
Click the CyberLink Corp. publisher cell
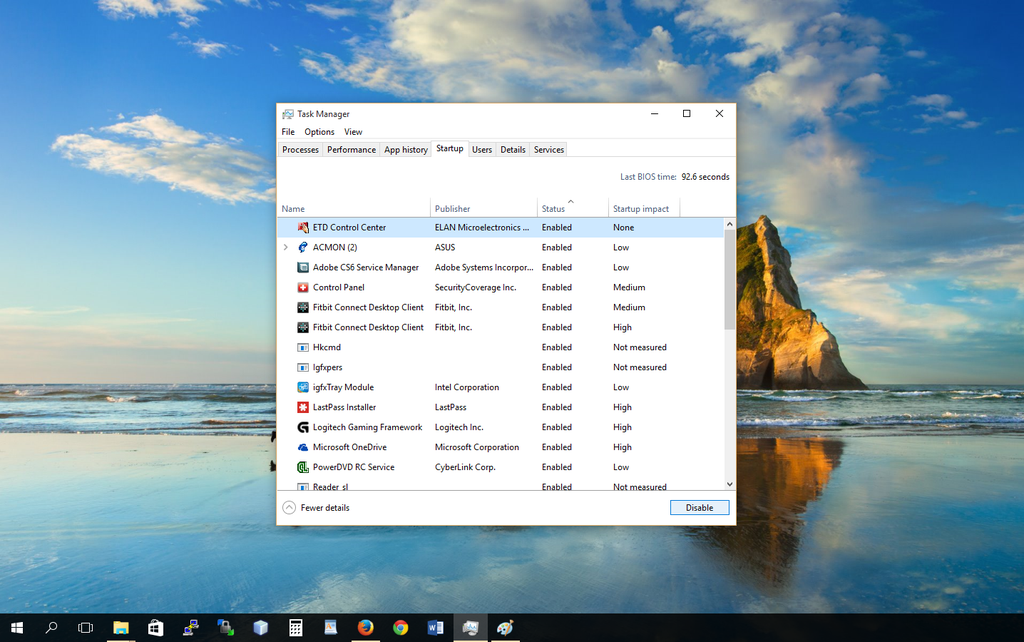(465, 467)
